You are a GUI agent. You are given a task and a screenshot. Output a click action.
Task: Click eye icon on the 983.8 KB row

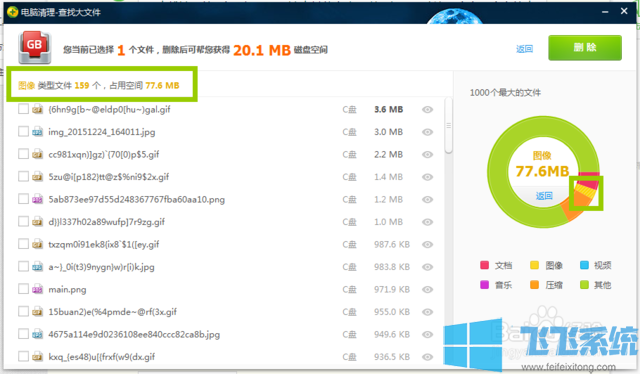(x=427, y=267)
